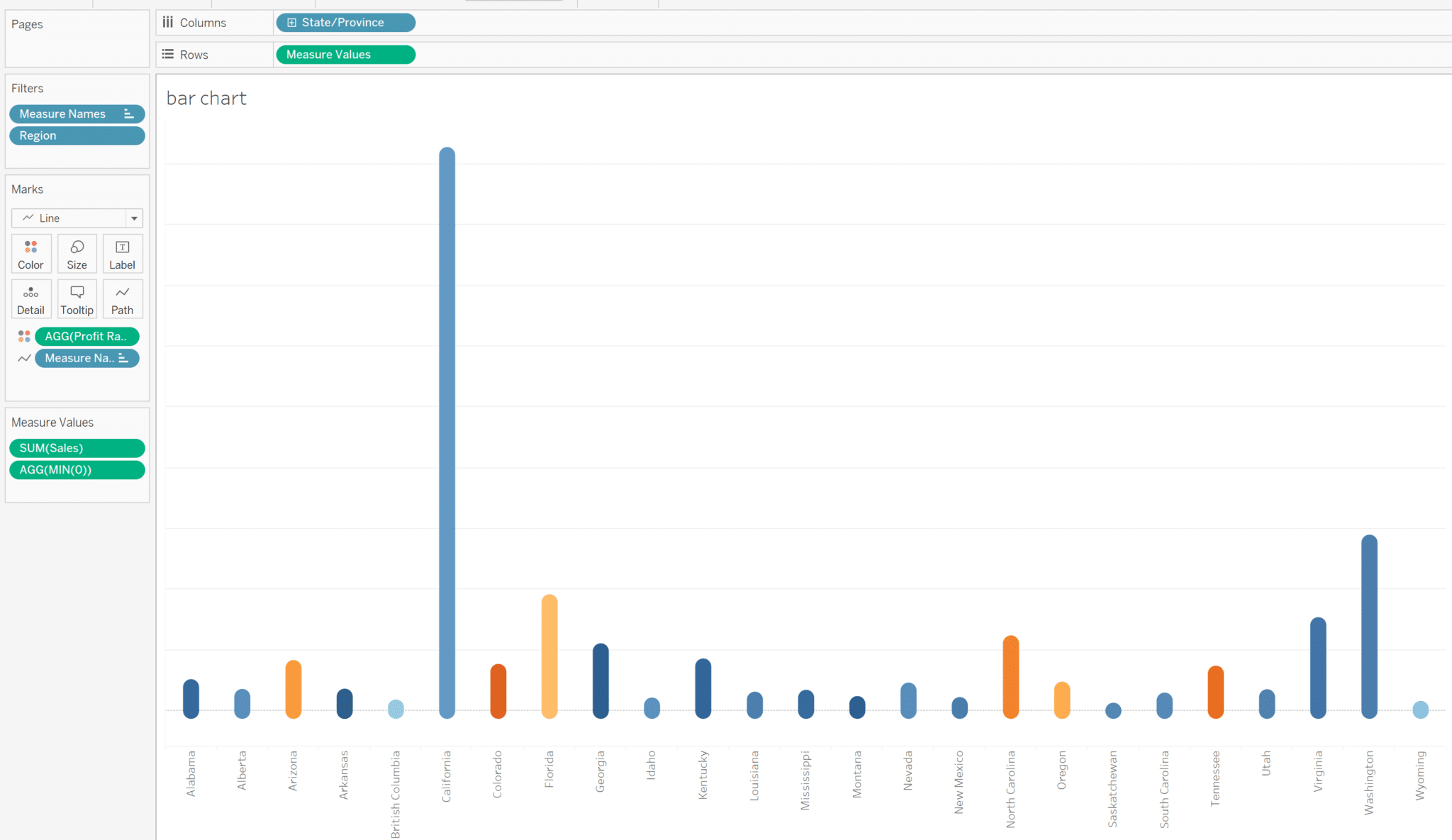Viewport: 1452px width, 840px height.
Task: Click the line chart icon in mark type selector
Action: tap(28, 218)
